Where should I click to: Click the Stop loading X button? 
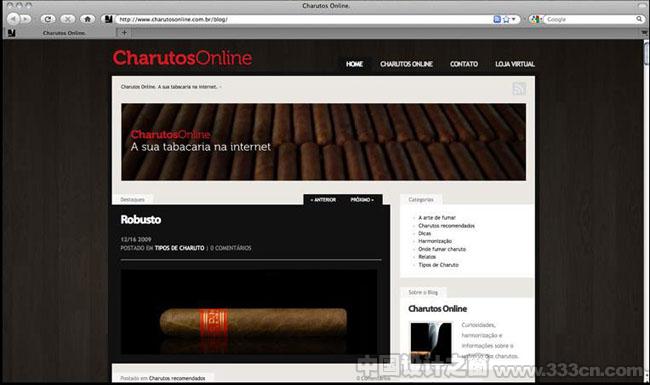[68, 19]
